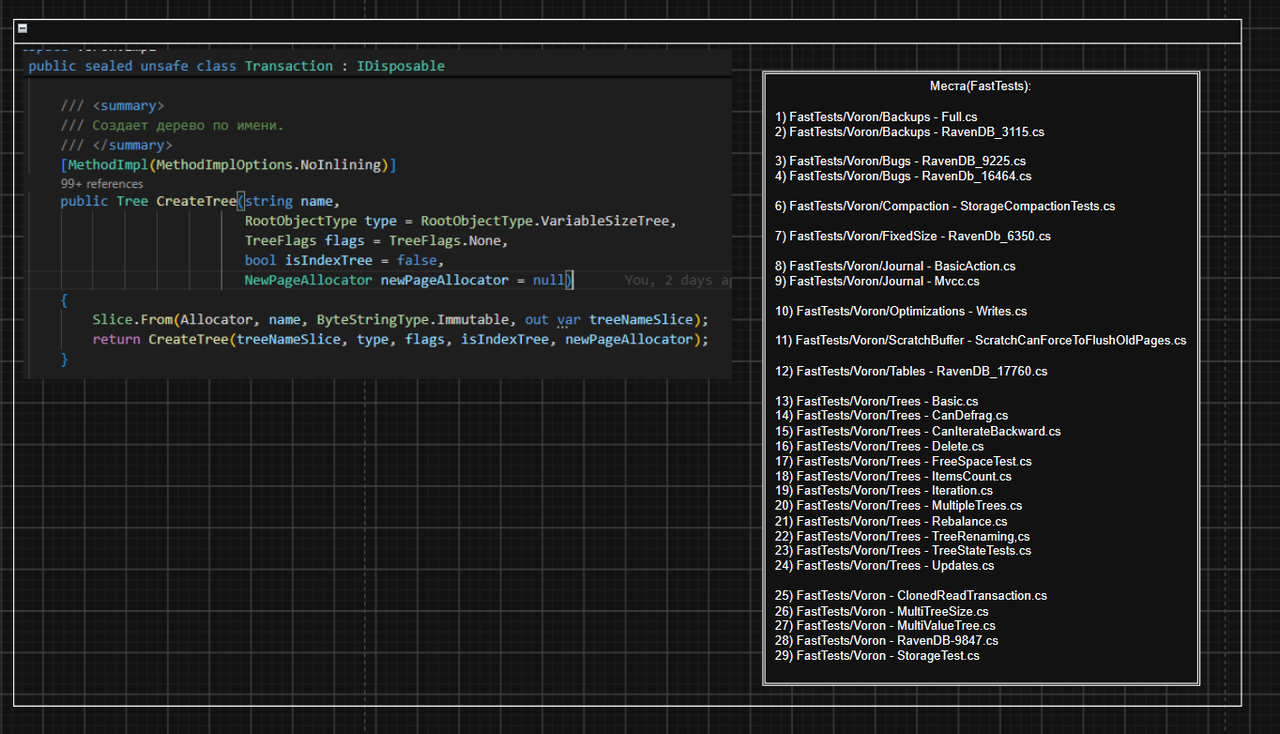Image resolution: width=1280 pixels, height=734 pixels.
Task: Select the "Trees - Delete.cs" line
Action: 879,446
